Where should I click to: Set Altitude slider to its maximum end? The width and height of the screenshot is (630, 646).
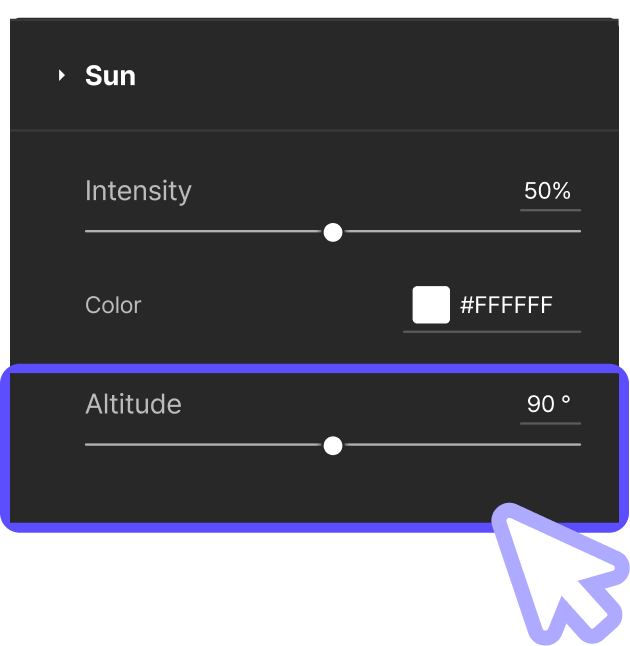[x=579, y=445]
